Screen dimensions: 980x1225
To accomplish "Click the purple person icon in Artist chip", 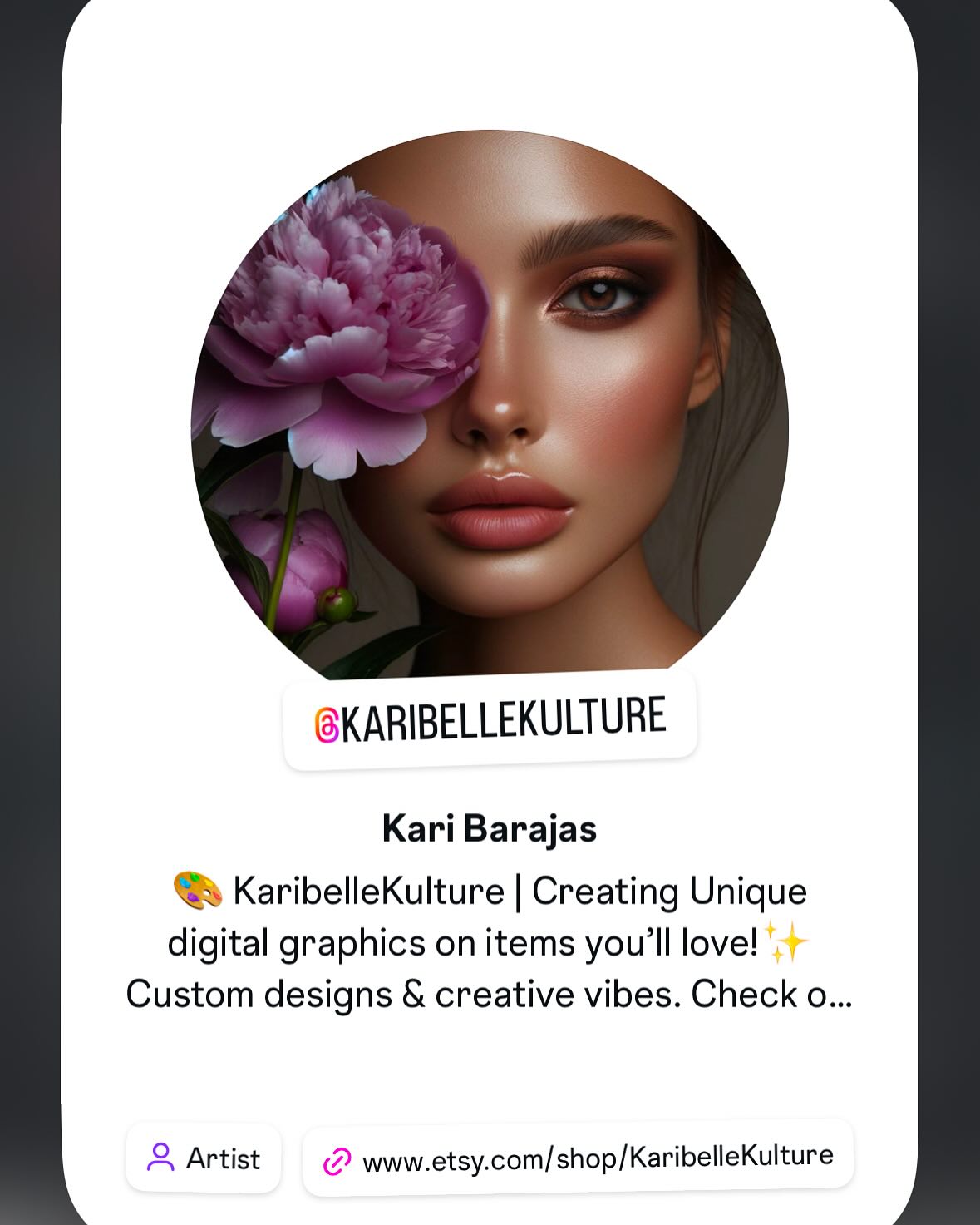I will pos(160,1158).
